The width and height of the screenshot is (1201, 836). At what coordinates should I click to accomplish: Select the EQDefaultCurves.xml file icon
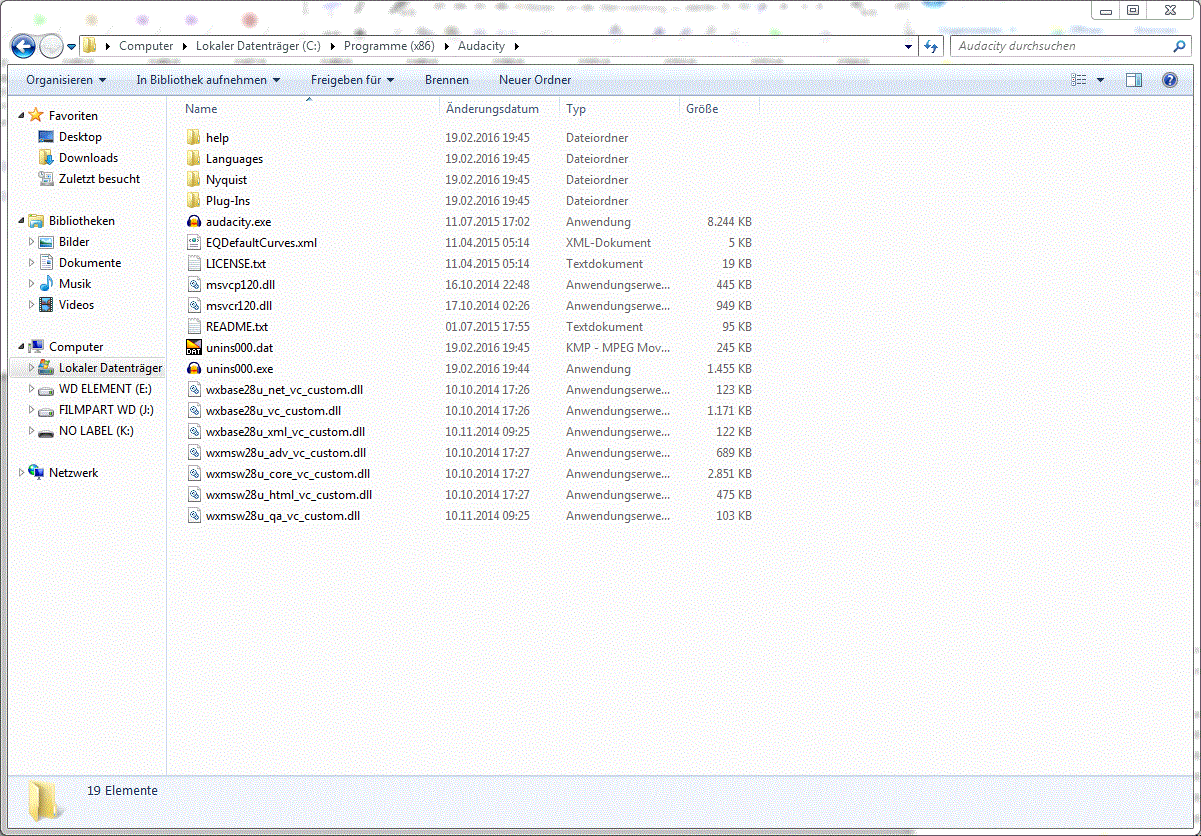coord(194,243)
